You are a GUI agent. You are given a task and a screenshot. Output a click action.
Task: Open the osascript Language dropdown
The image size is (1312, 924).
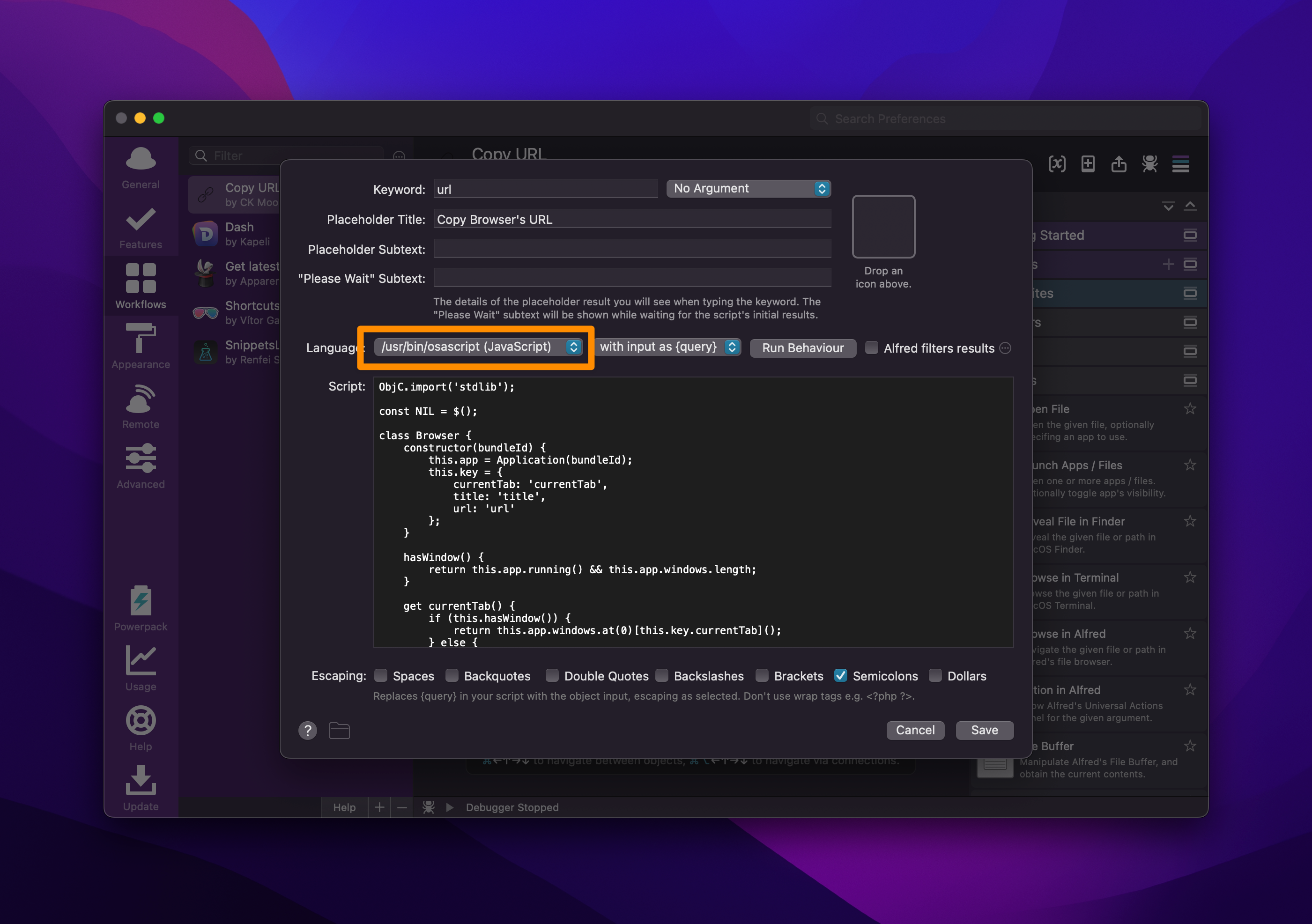478,347
